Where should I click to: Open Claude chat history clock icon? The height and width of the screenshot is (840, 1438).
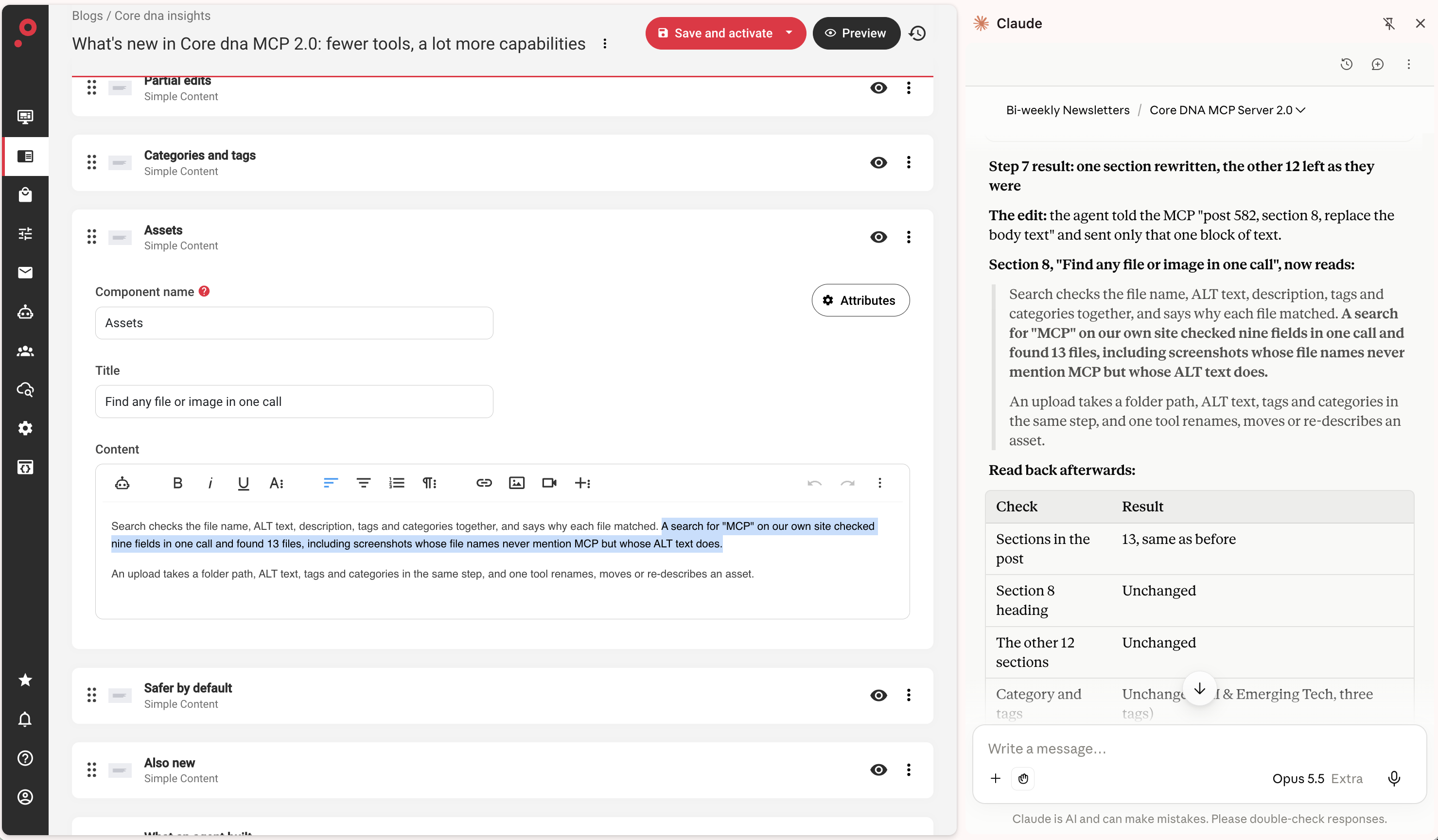[x=1347, y=64]
